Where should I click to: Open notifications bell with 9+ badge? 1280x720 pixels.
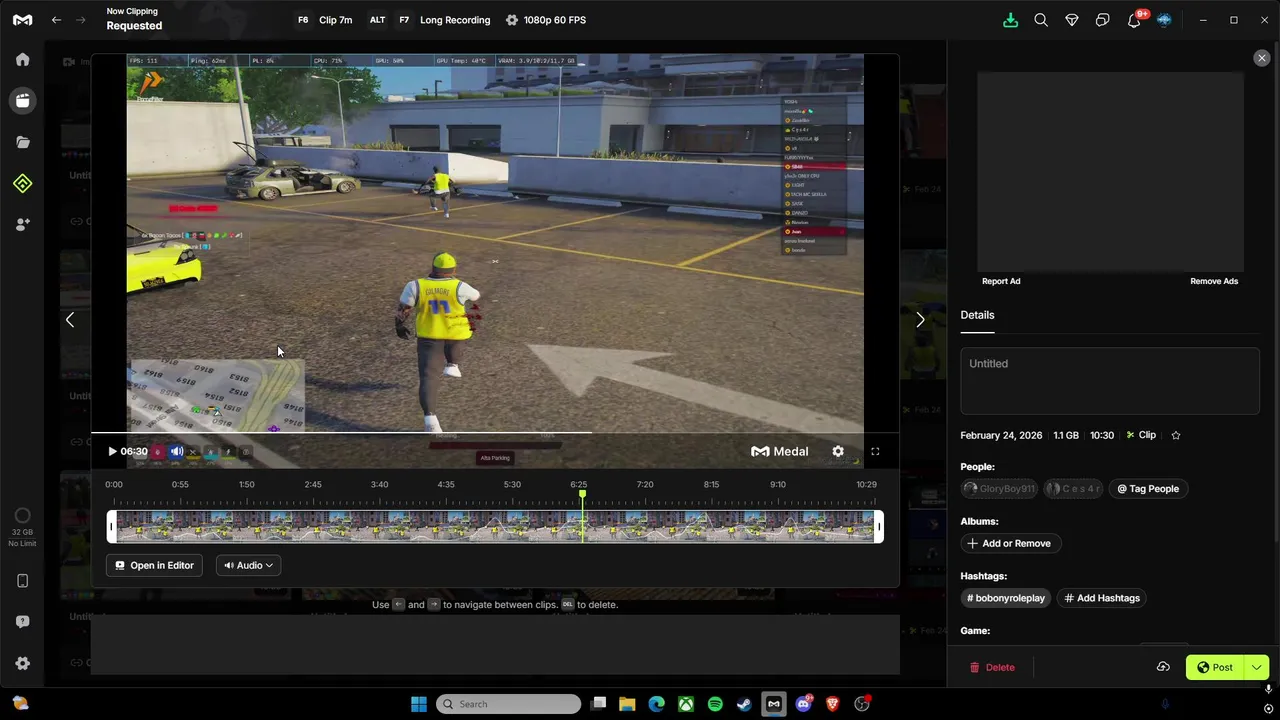click(1135, 20)
